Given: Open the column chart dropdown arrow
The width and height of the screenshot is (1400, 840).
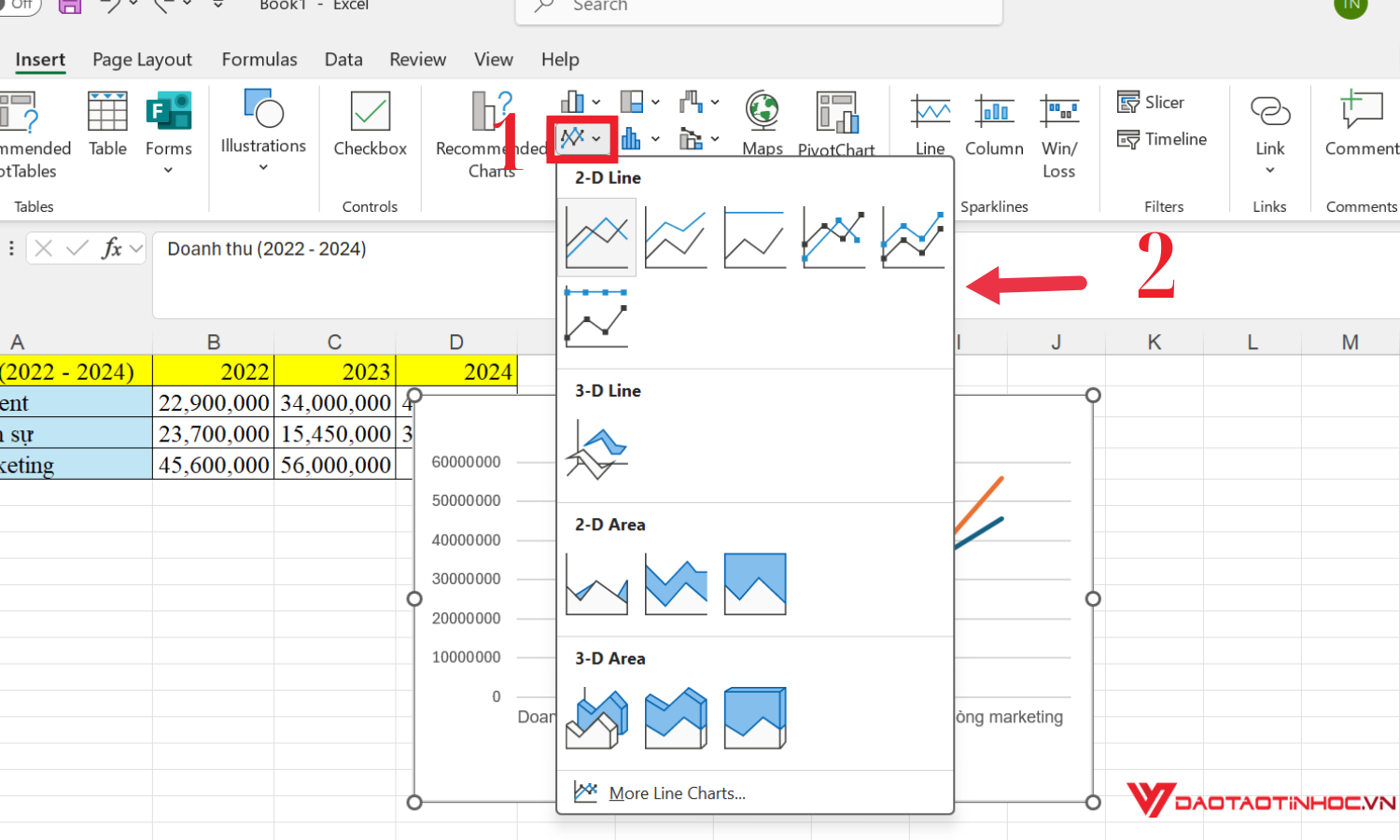Looking at the screenshot, I should [x=596, y=102].
